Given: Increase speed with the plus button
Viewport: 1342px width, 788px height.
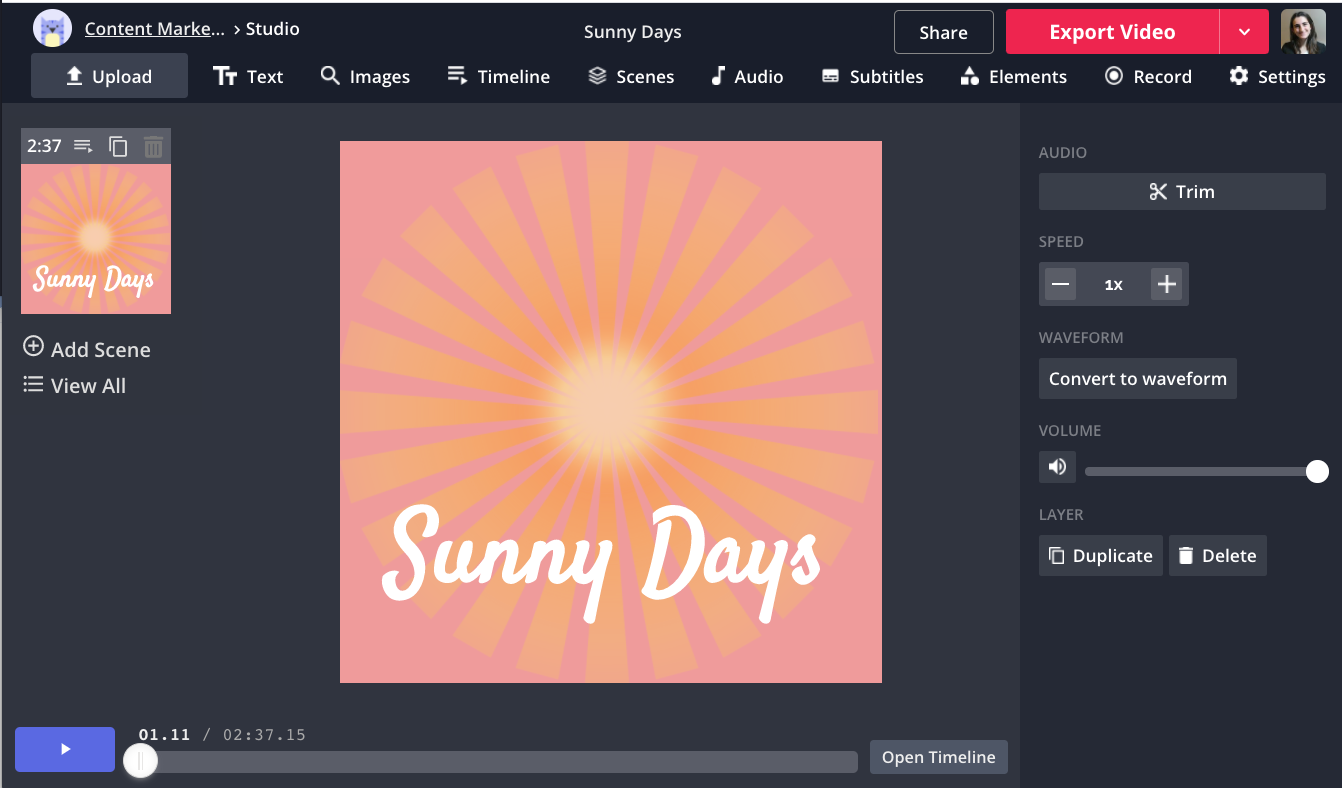Looking at the screenshot, I should point(1166,285).
